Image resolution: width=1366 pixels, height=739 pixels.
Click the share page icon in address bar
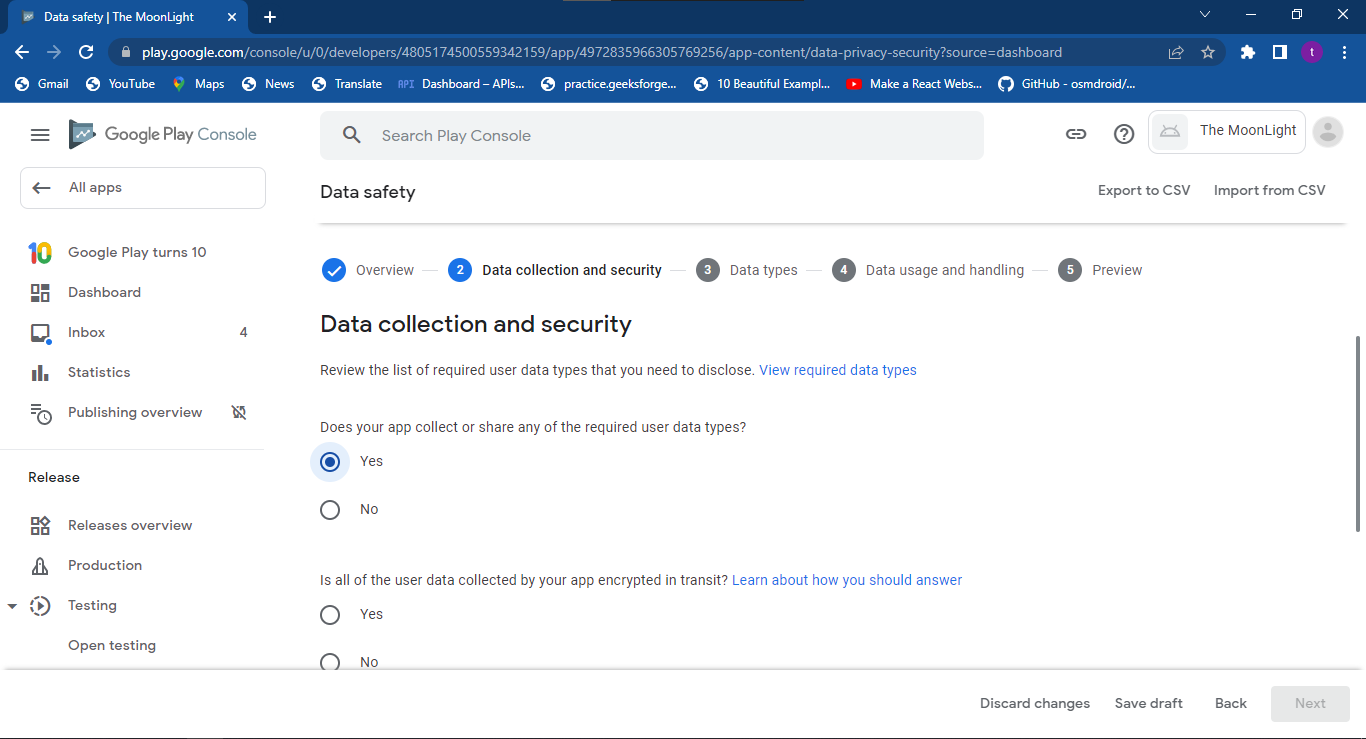tap(1176, 52)
